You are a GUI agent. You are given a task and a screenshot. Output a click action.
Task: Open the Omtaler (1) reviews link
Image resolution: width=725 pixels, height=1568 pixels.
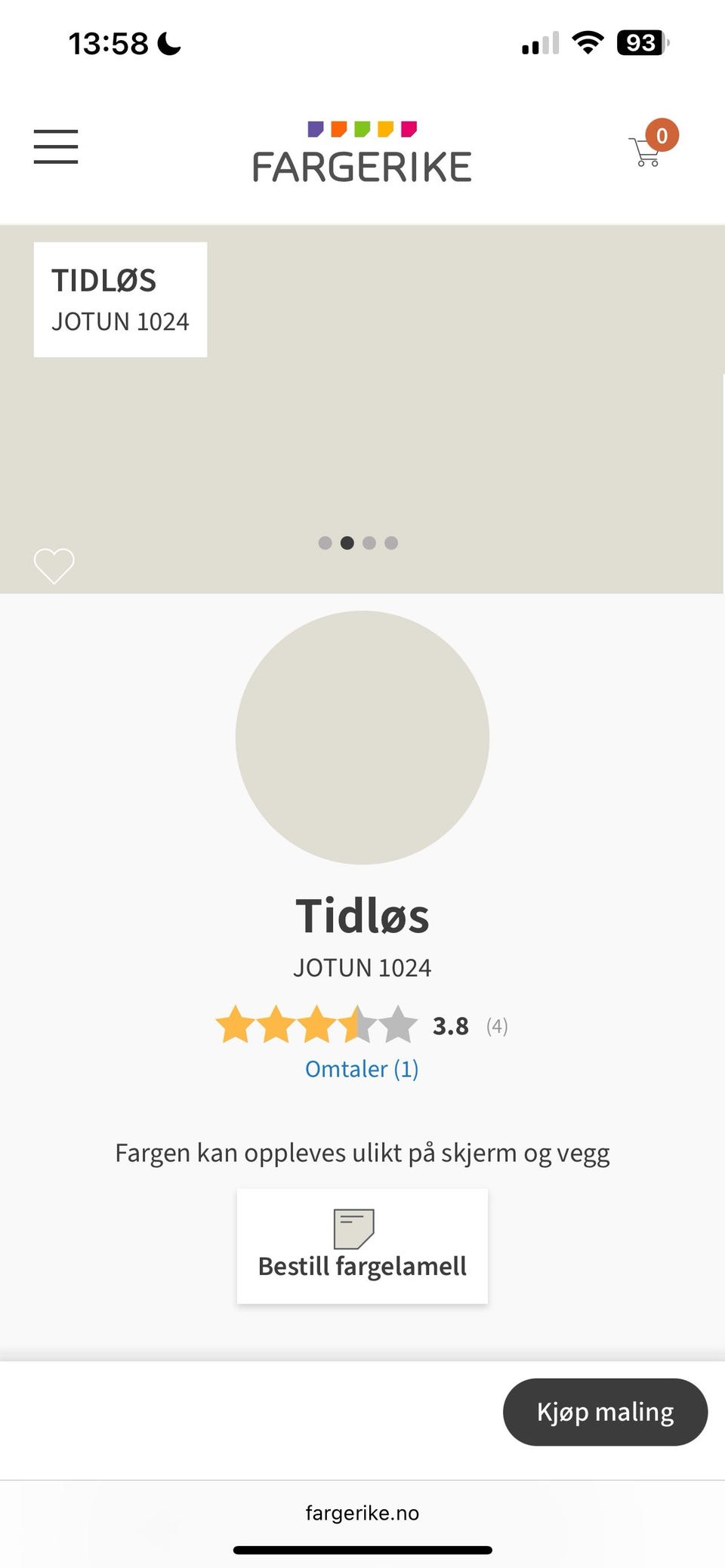click(362, 1069)
